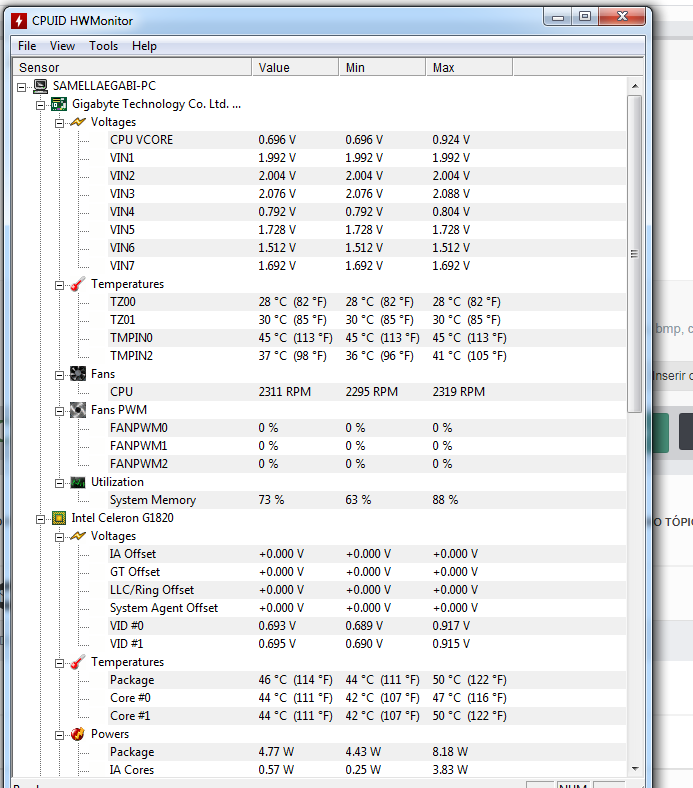Select the FANPWM2 row
Screen dimensions: 693x788
click(367, 464)
